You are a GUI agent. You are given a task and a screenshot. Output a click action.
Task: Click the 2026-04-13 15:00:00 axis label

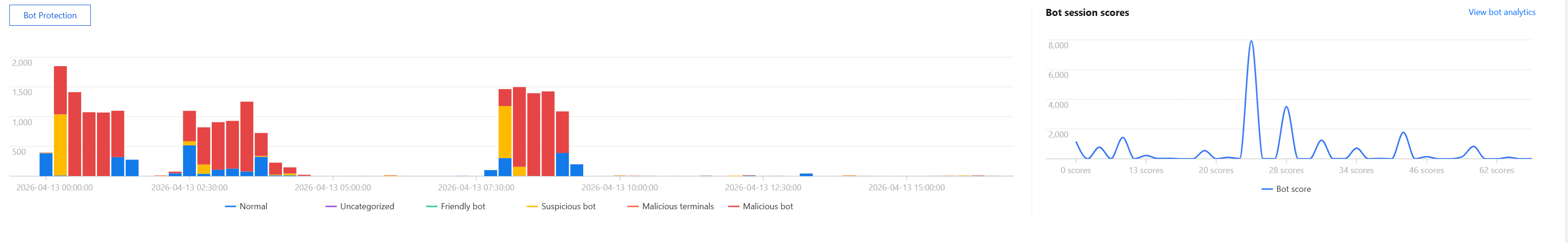(x=907, y=188)
